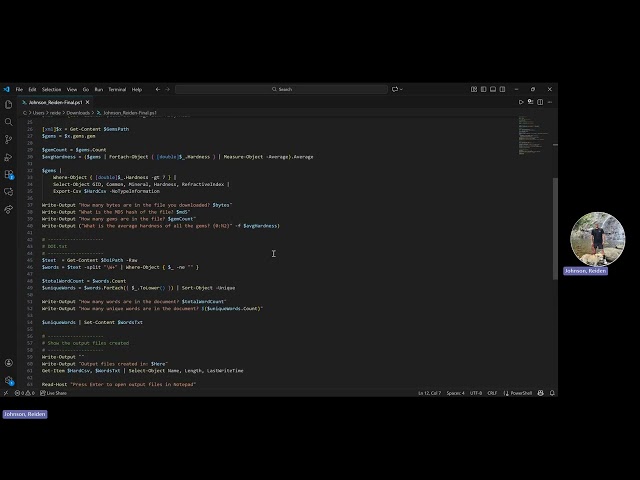The width and height of the screenshot is (640, 480).
Task: Open the Extensions view
Action: click(8, 175)
